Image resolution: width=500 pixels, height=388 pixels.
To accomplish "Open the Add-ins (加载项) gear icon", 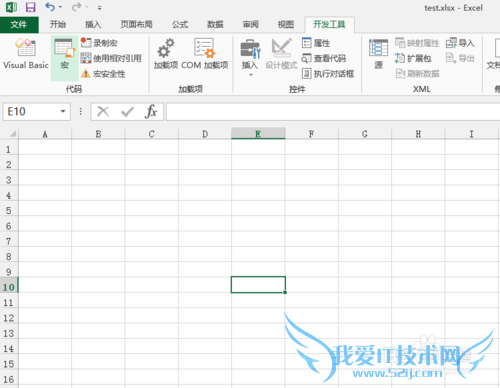I will click(x=166, y=53).
